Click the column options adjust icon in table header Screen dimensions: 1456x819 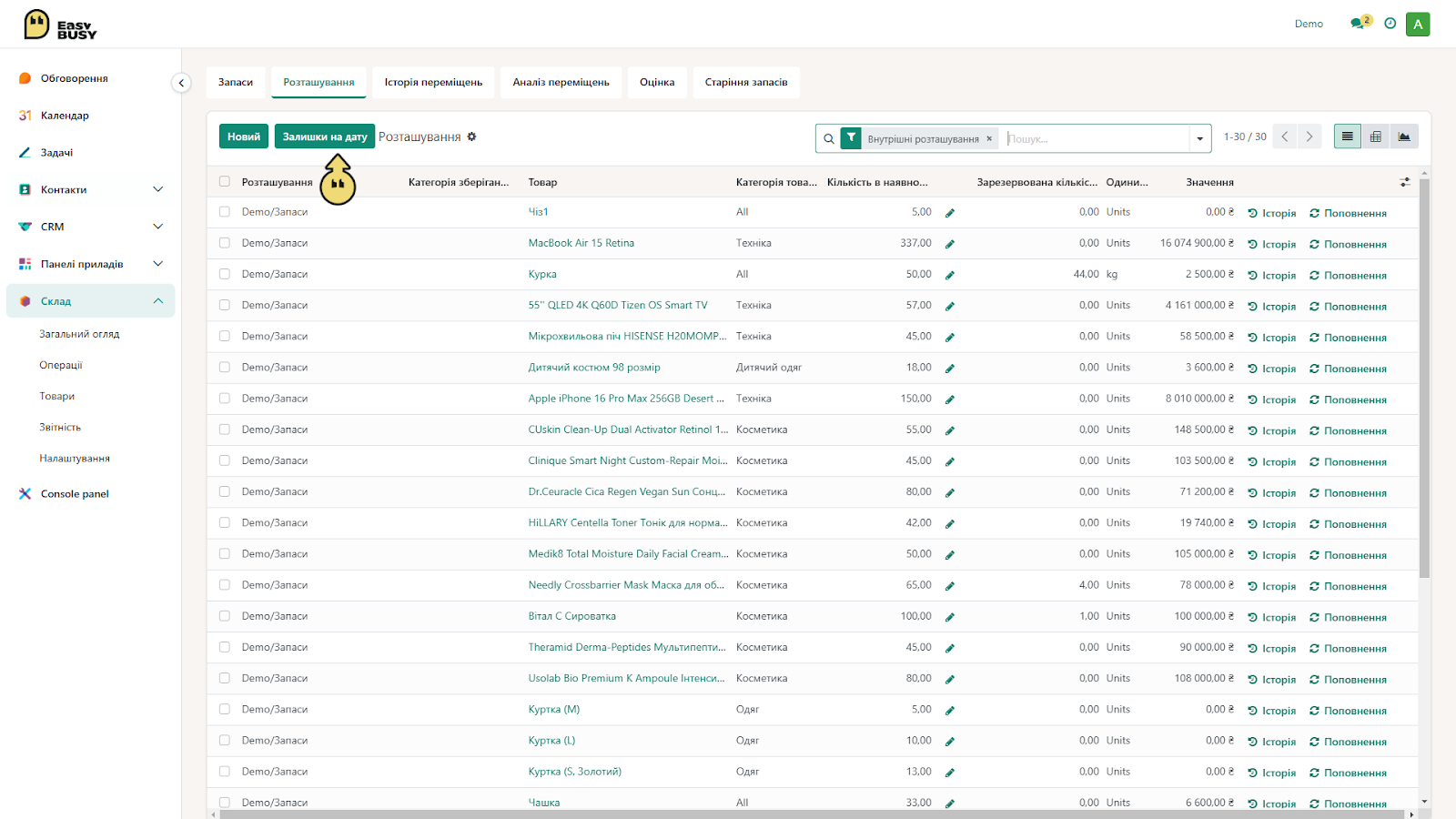[1405, 182]
